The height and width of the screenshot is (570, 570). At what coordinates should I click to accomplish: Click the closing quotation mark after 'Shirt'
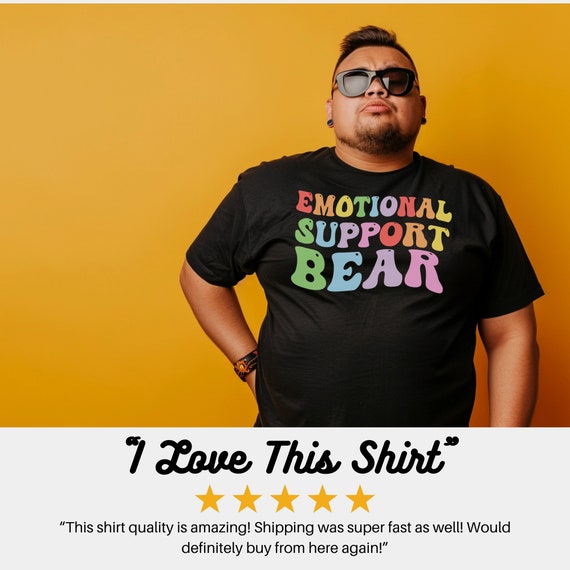tap(452, 442)
